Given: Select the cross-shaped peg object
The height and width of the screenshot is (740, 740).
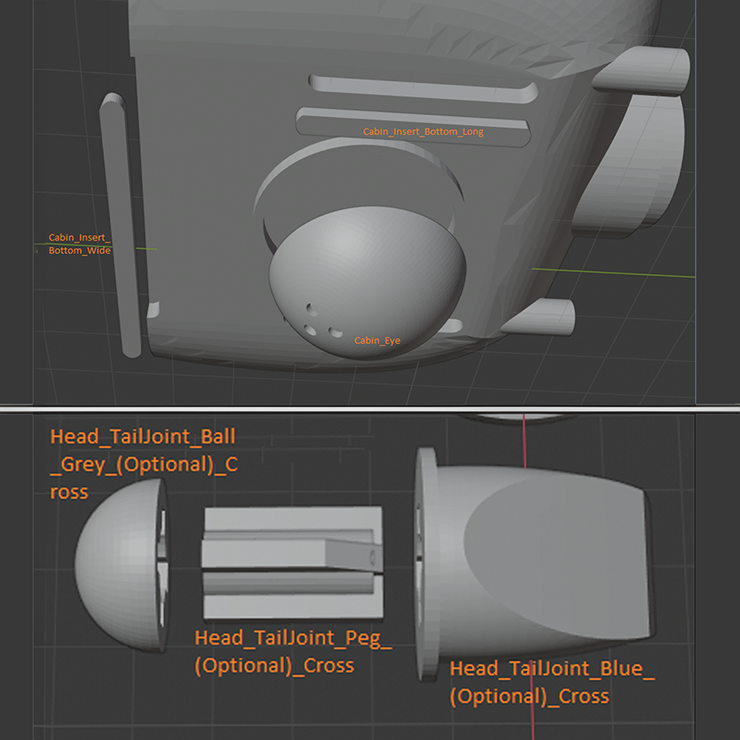Looking at the screenshot, I should click(293, 563).
